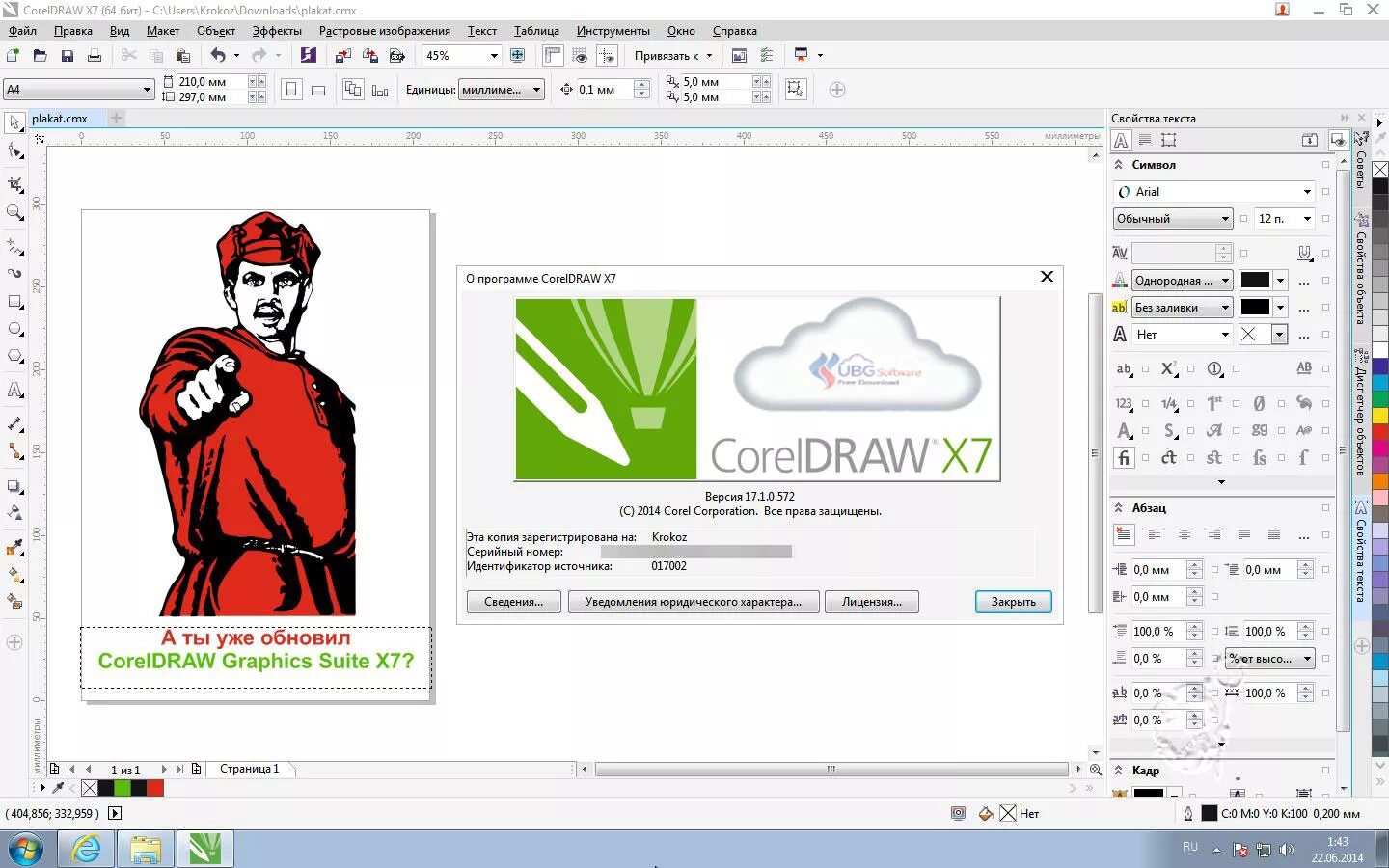This screenshot has height=868, width=1389.
Task: Click the New document icon
Action: tap(13, 56)
